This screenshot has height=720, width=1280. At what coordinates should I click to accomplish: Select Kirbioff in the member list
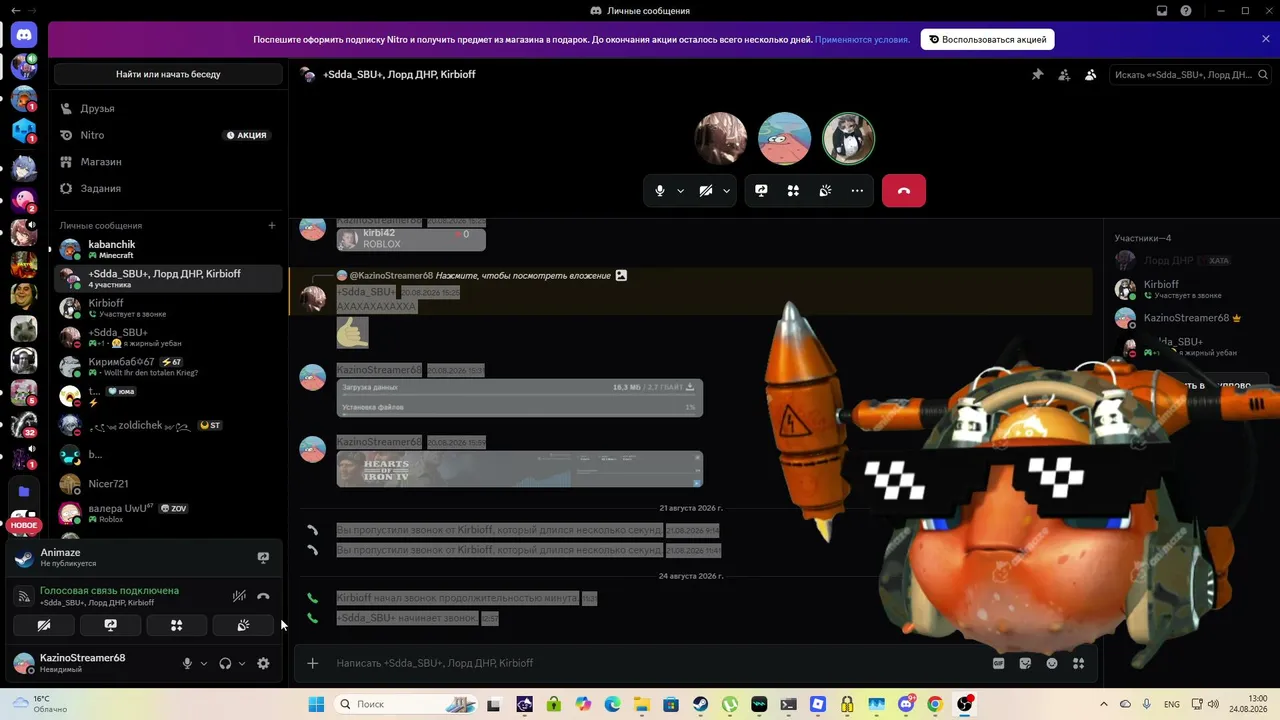[x=1190, y=289]
